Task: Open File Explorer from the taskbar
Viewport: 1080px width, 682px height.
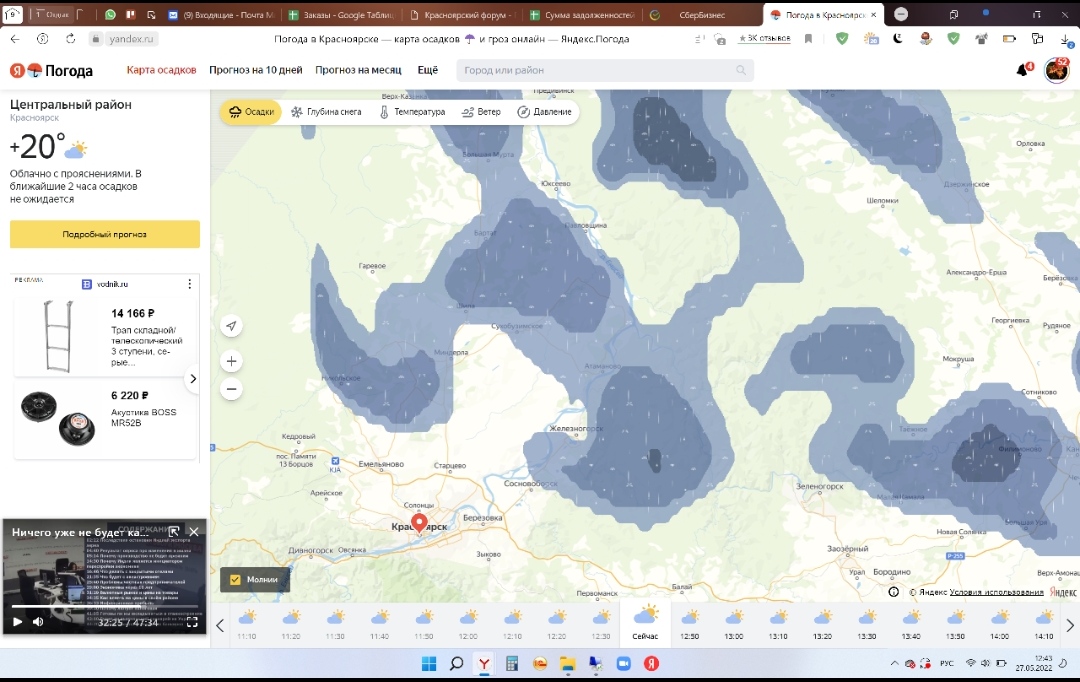Action: coord(568,664)
